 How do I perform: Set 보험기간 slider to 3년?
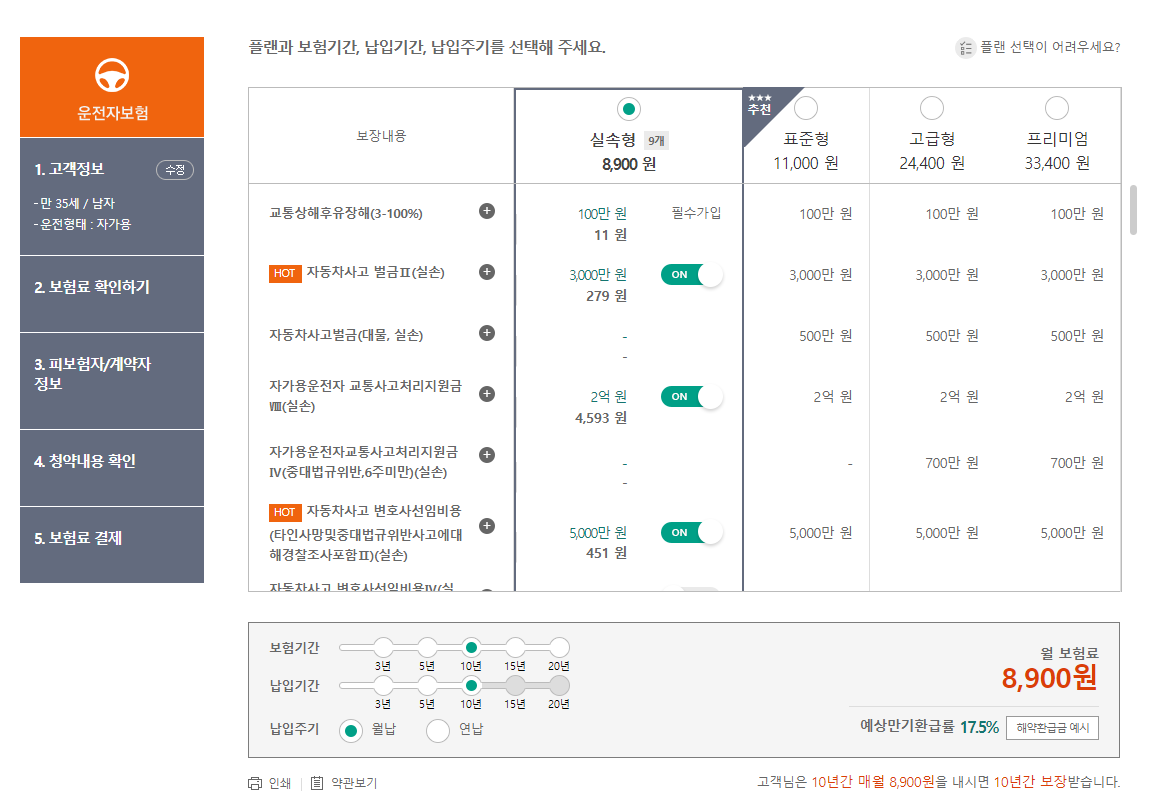click(383, 647)
